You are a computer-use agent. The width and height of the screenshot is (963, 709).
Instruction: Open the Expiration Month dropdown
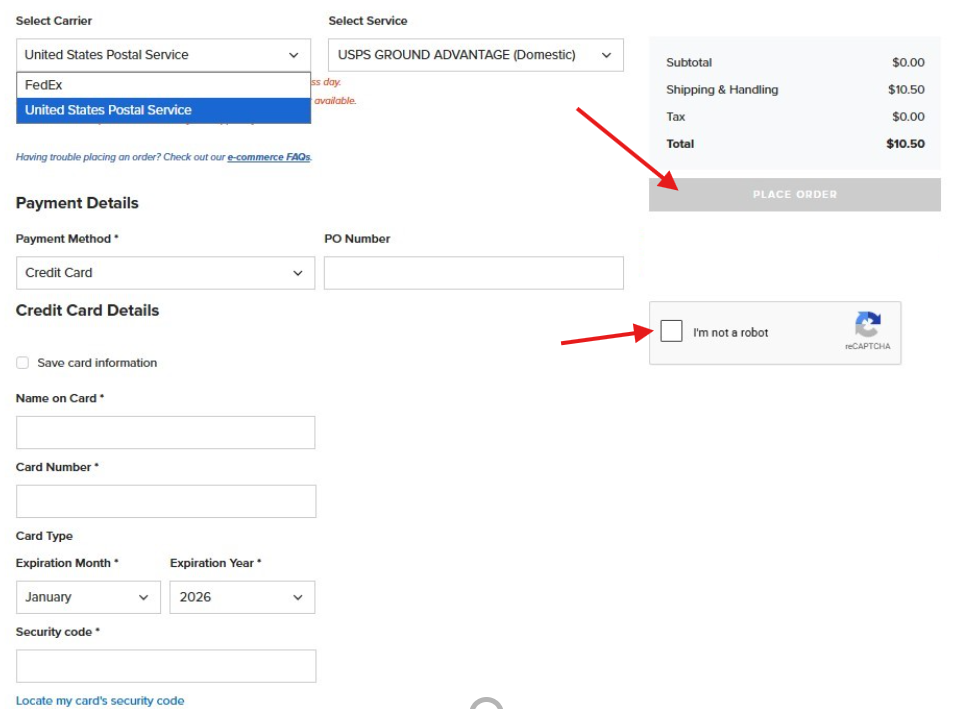point(88,597)
